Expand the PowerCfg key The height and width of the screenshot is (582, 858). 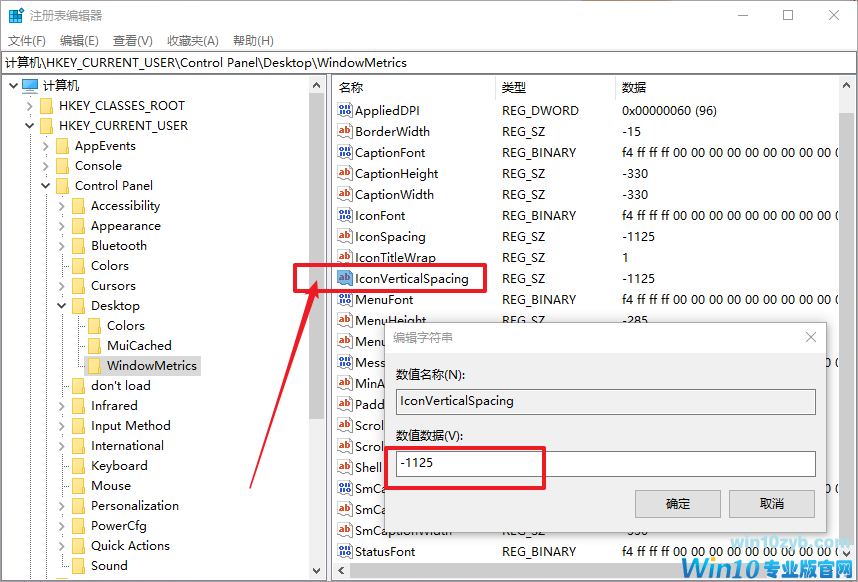pyautogui.click(x=61, y=526)
